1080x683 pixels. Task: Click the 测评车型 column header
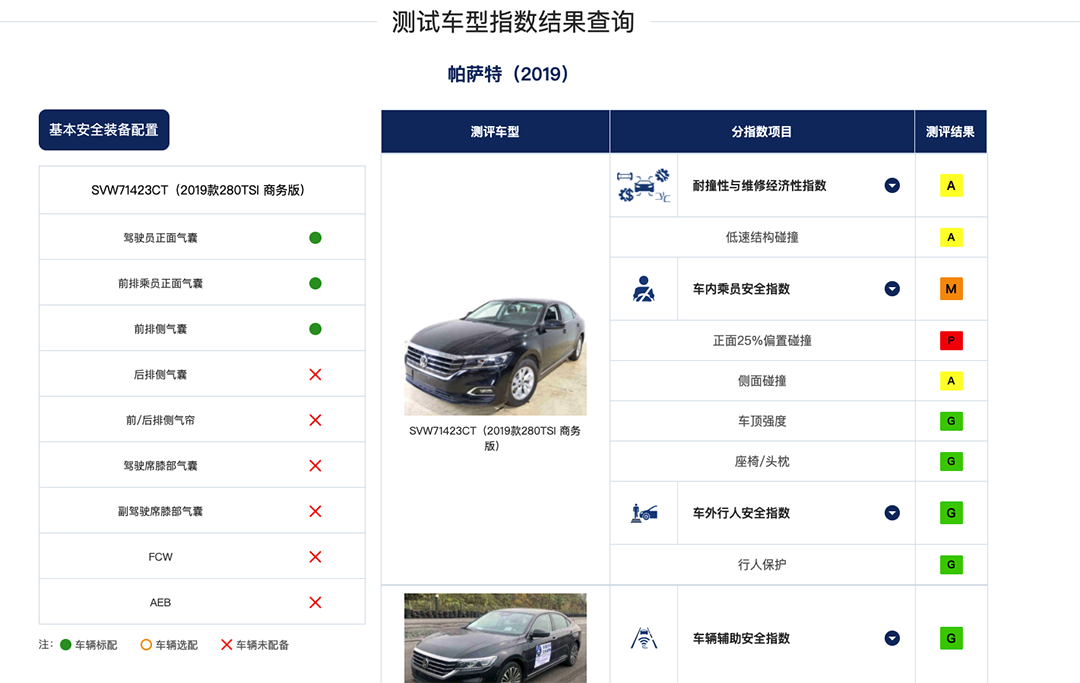(495, 132)
